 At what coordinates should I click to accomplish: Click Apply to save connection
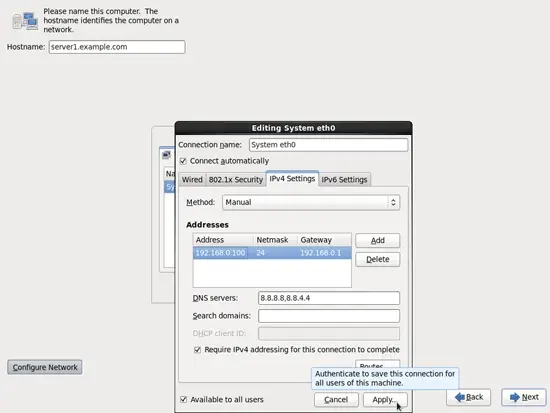pyautogui.click(x=385, y=400)
